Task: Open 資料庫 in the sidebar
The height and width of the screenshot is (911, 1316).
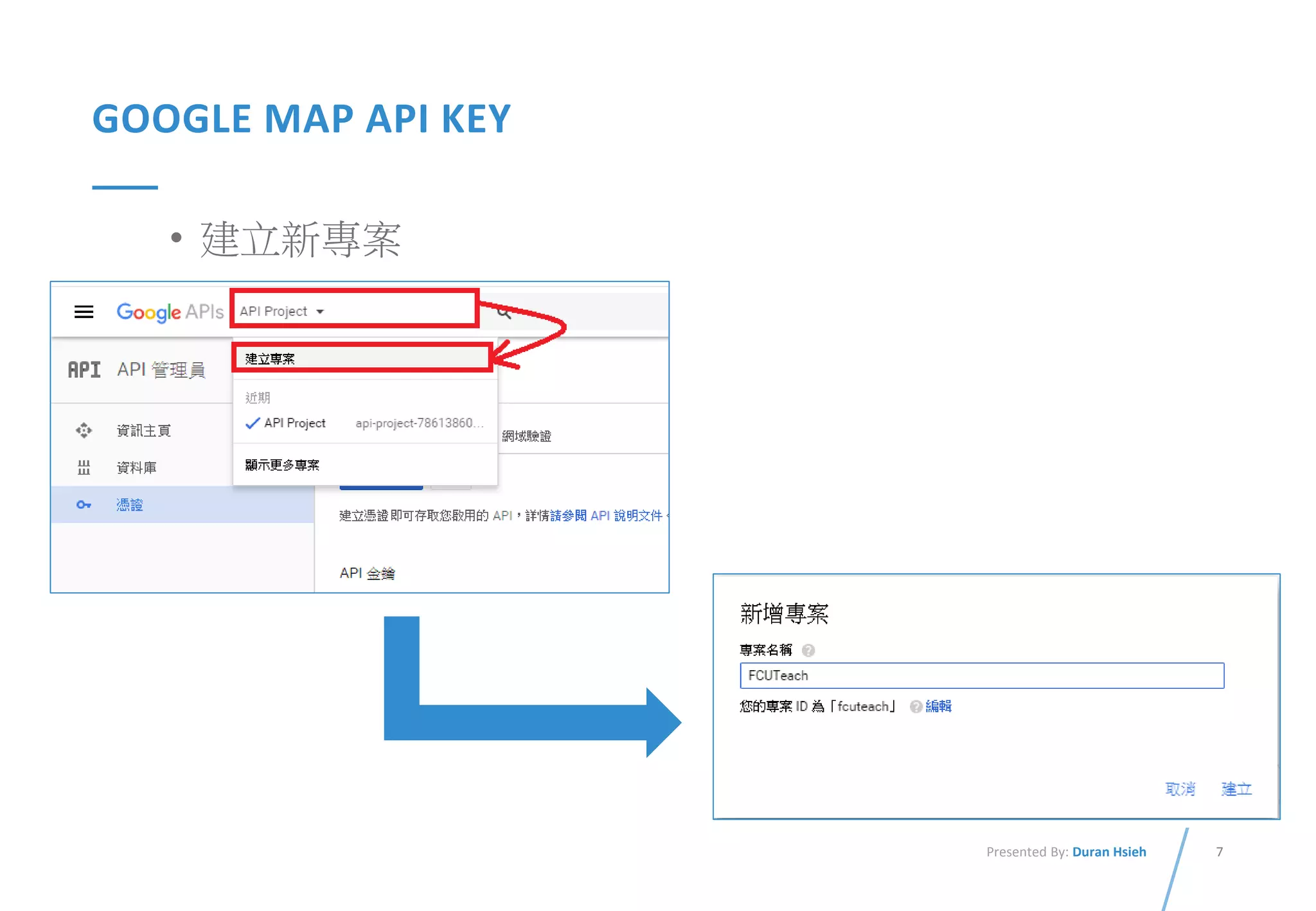Action: [136, 468]
